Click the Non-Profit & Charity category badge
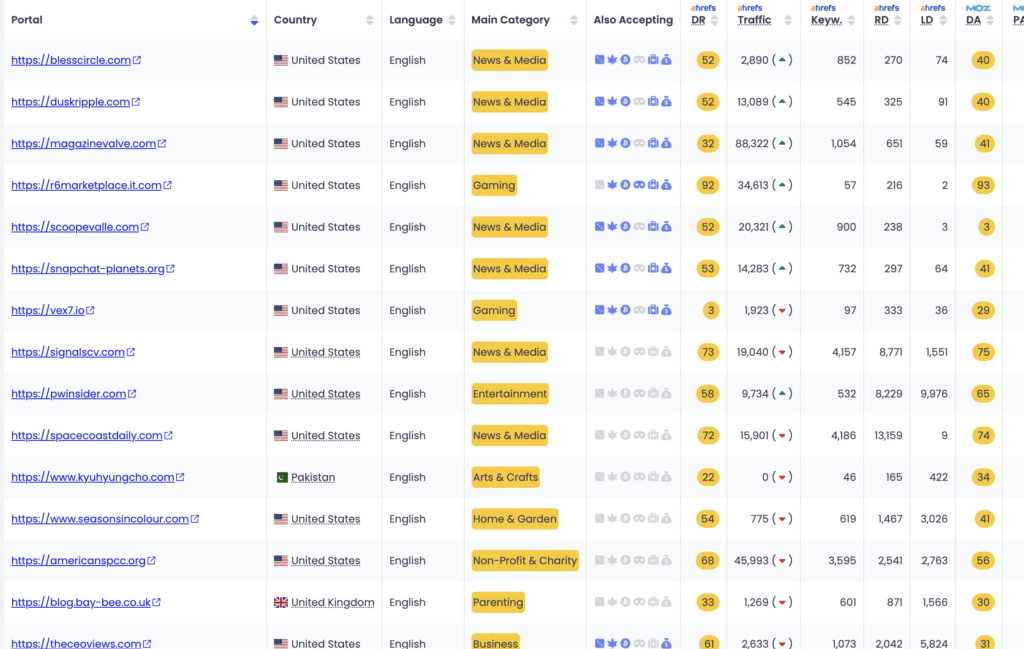Image resolution: width=1024 pixels, height=649 pixels. [x=525, y=561]
